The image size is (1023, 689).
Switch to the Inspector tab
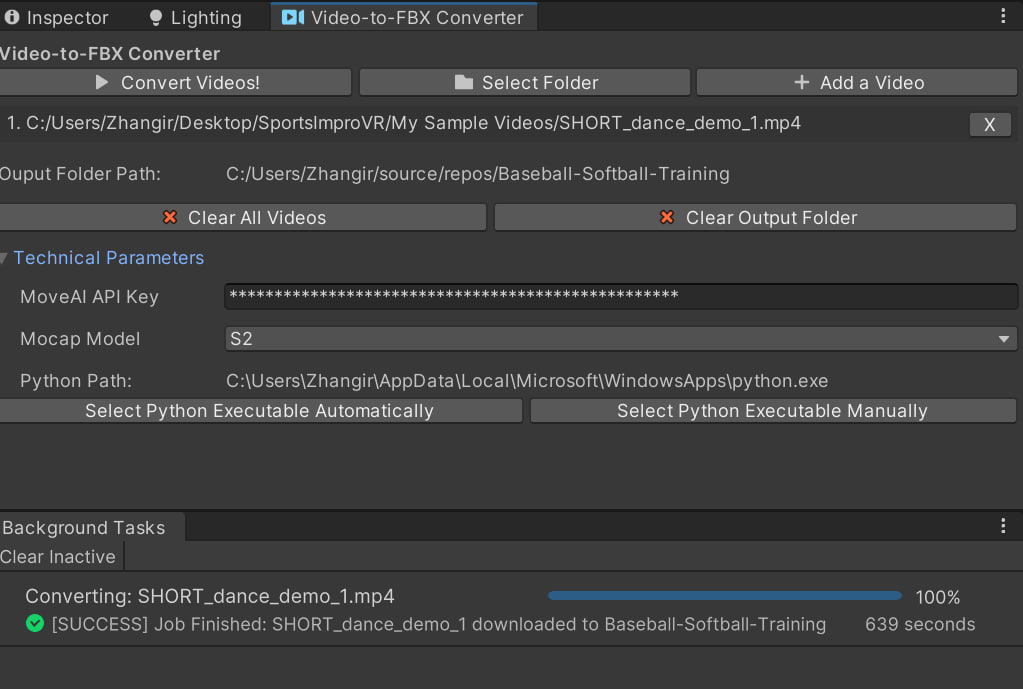[56, 18]
